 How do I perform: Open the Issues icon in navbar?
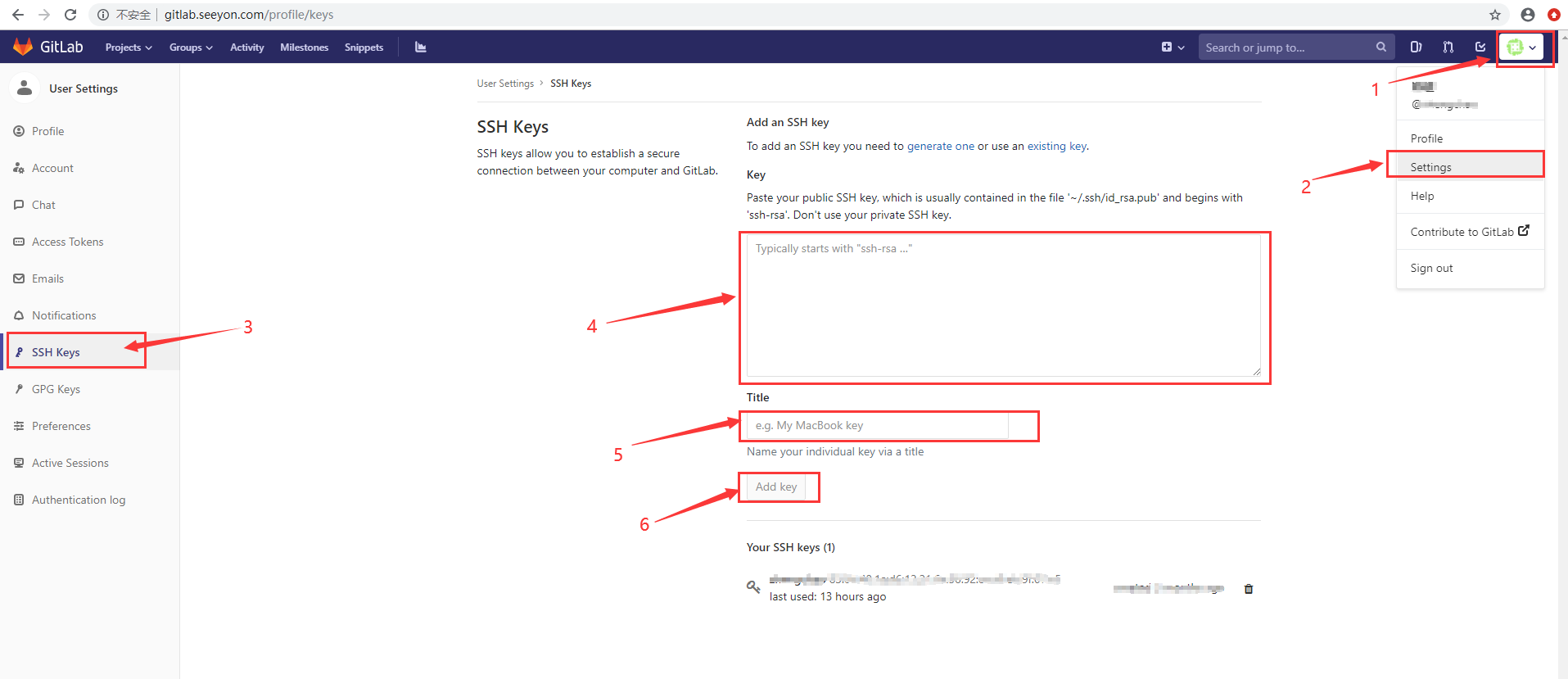1416,47
